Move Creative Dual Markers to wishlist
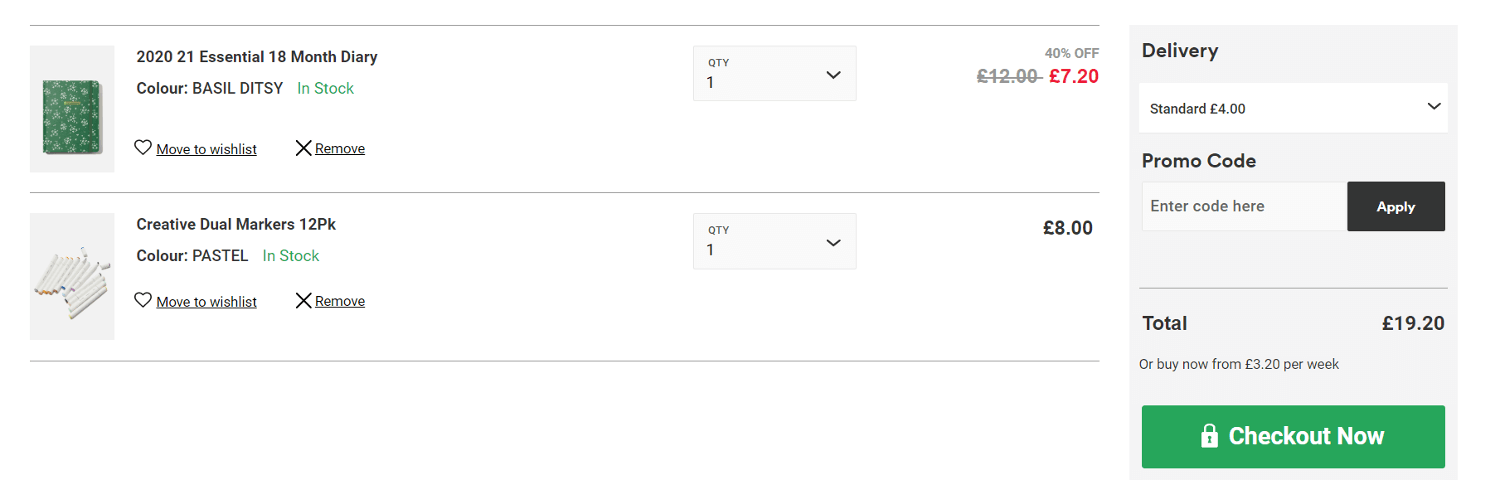The image size is (1500, 480). tap(206, 302)
